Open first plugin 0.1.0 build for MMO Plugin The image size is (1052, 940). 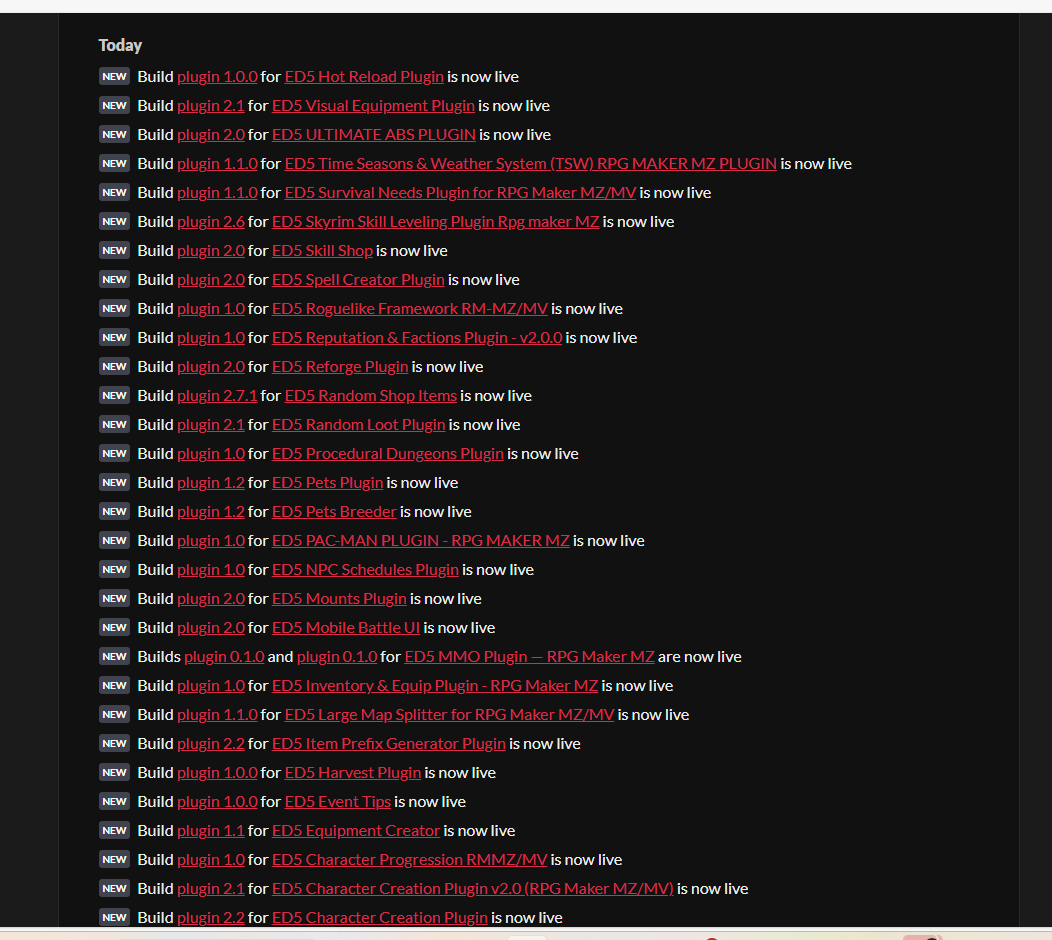[x=224, y=656]
